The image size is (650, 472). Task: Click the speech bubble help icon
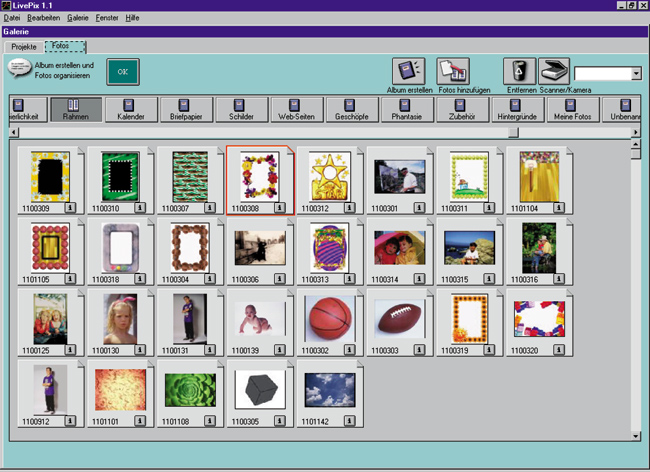[x=19, y=67]
